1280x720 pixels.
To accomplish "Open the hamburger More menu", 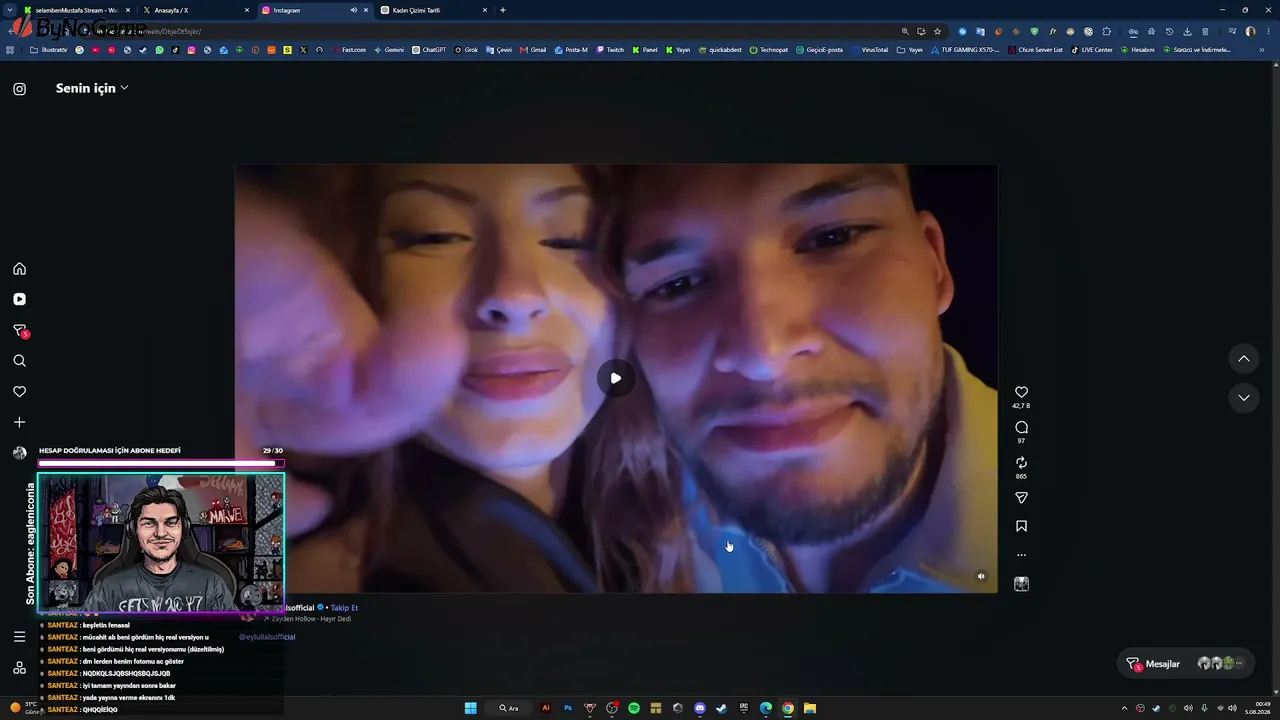I will pyautogui.click(x=19, y=636).
